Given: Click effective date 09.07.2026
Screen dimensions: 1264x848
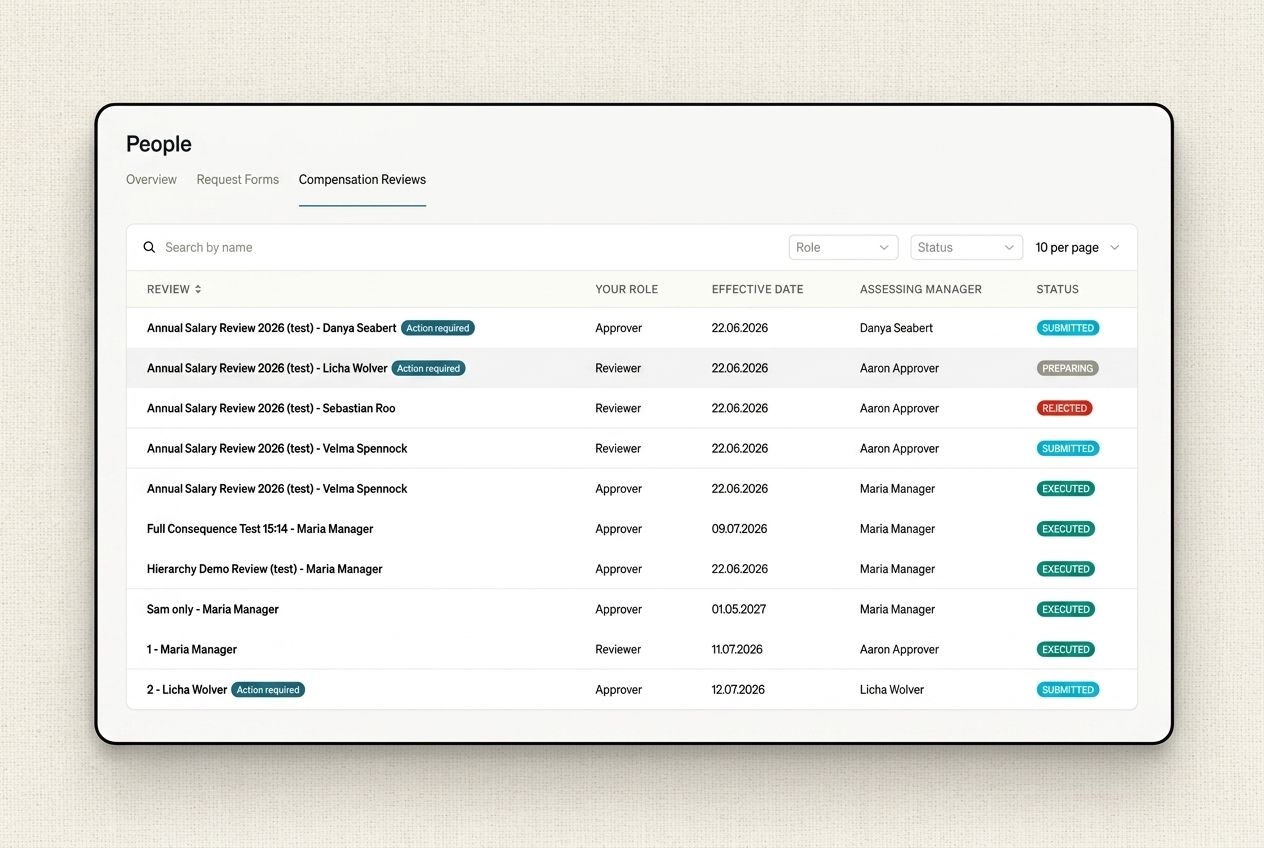Looking at the screenshot, I should [740, 529].
